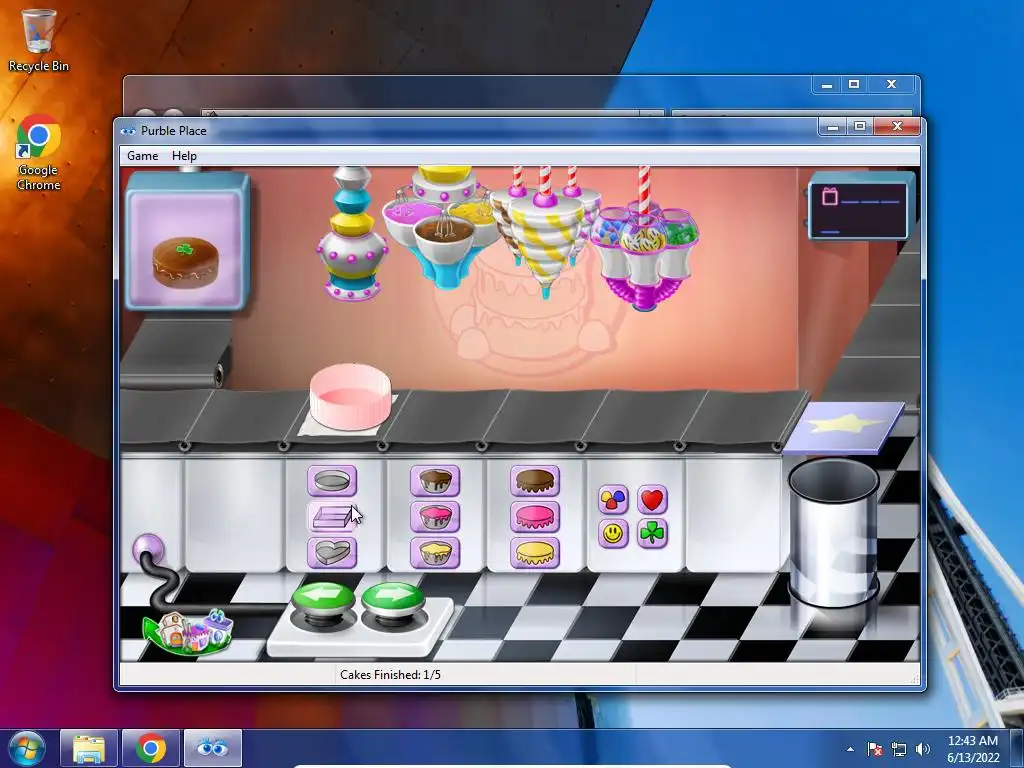Push the green right-arrow conveyor button
The image size is (1024, 768).
coord(392,600)
